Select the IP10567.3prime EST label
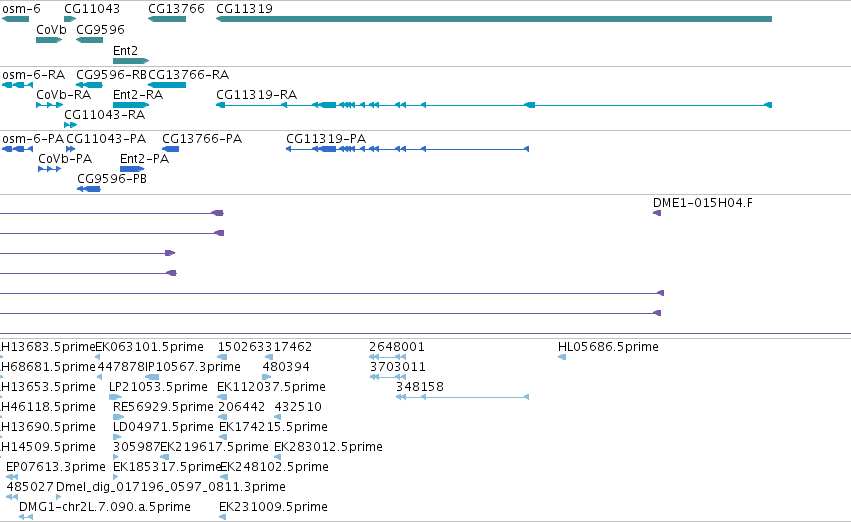 click(x=193, y=366)
